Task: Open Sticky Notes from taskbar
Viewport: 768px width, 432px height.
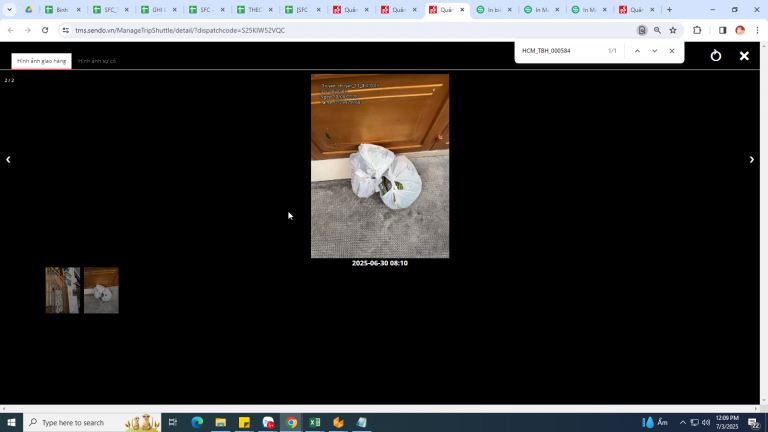Action: coord(244,422)
